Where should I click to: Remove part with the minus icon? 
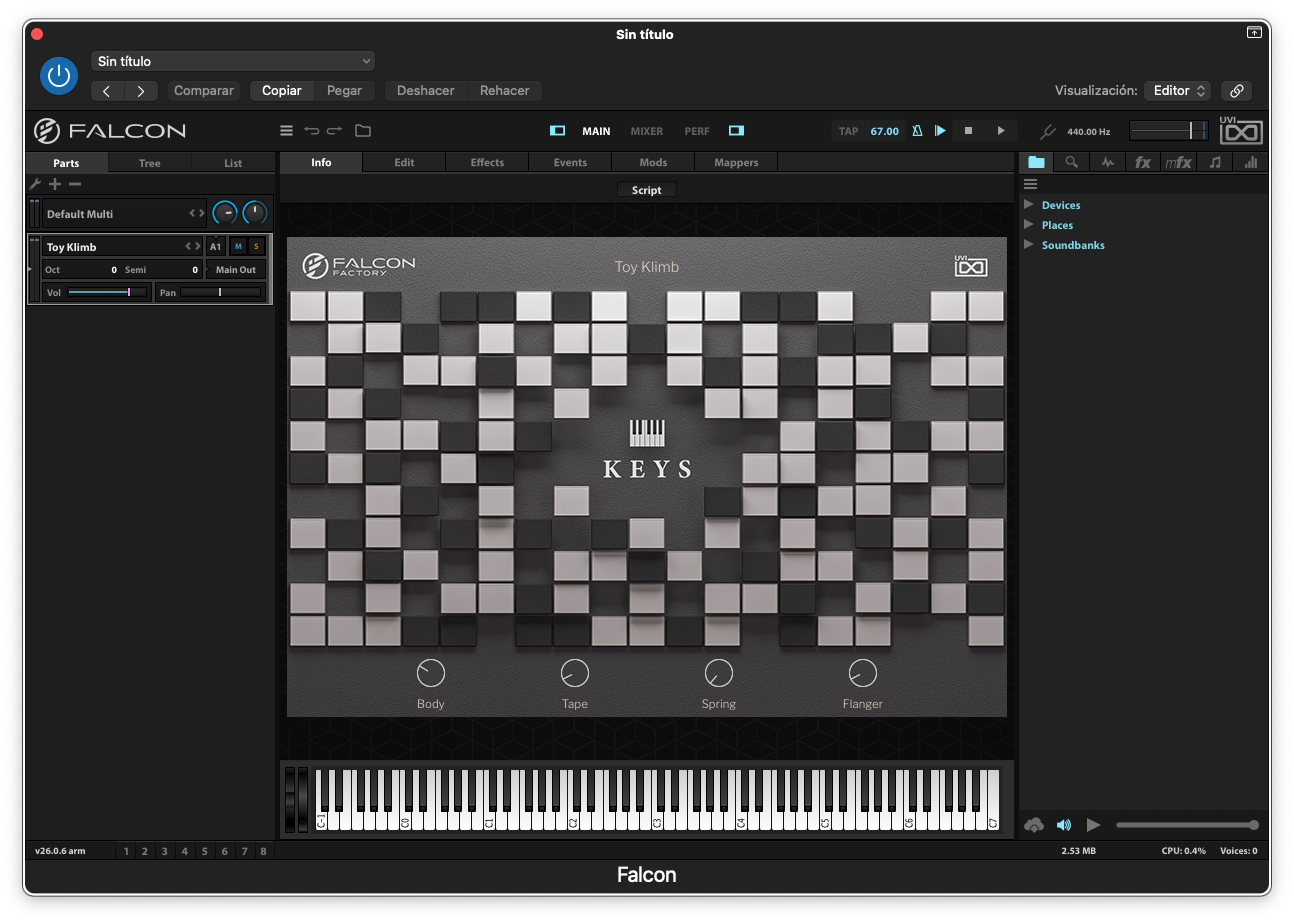pyautogui.click(x=75, y=184)
